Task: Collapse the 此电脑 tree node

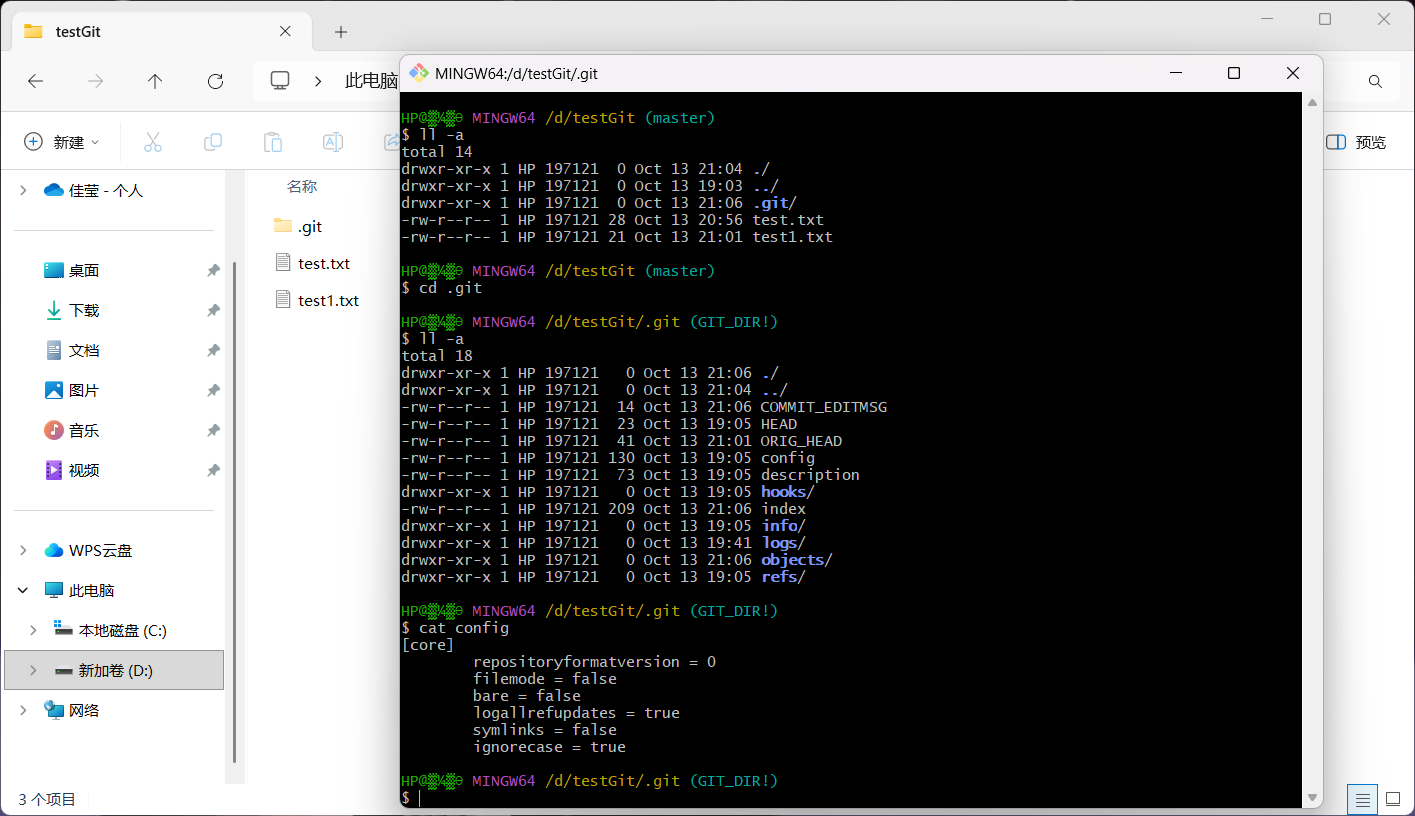Action: (x=23, y=590)
